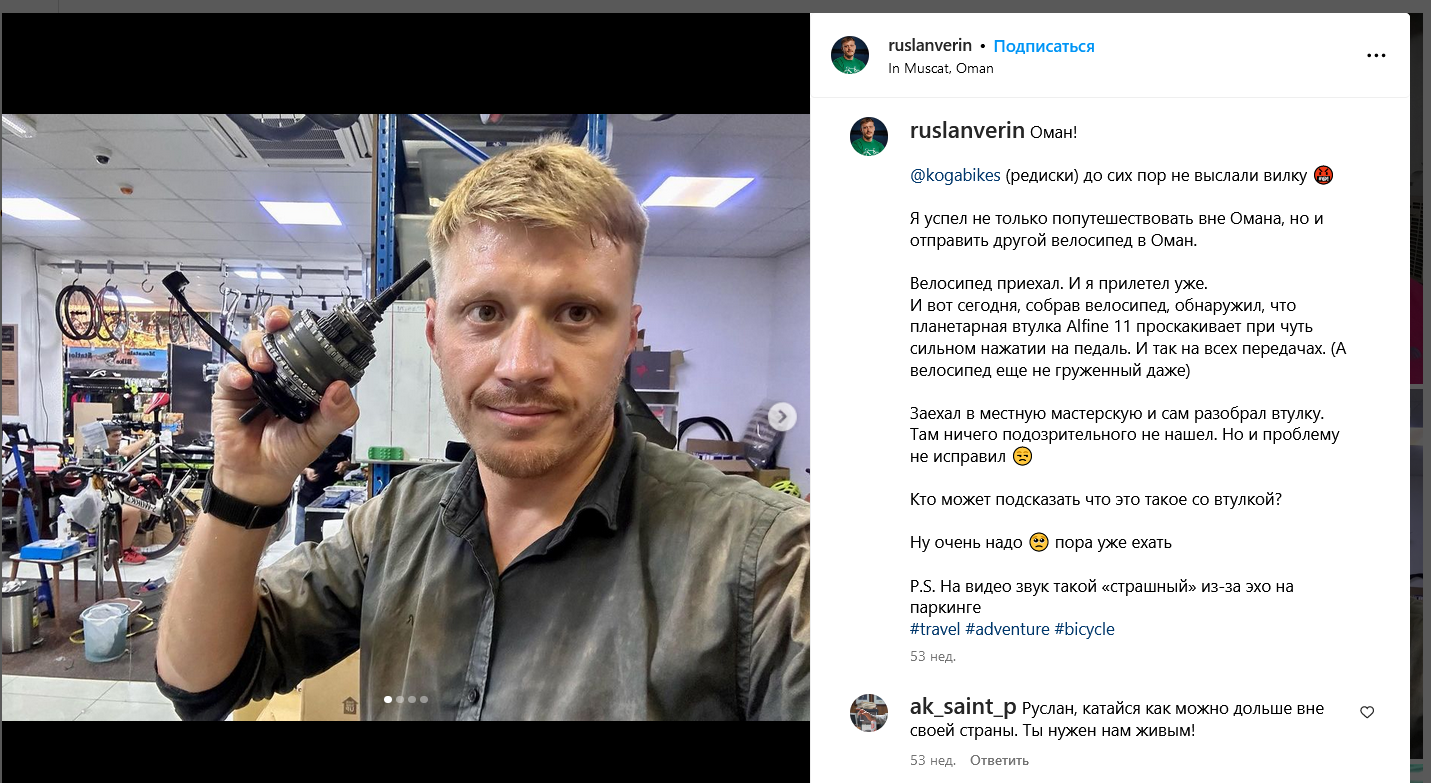Open ak_saint_p commenter avatar
The width and height of the screenshot is (1431, 783).
click(x=868, y=712)
